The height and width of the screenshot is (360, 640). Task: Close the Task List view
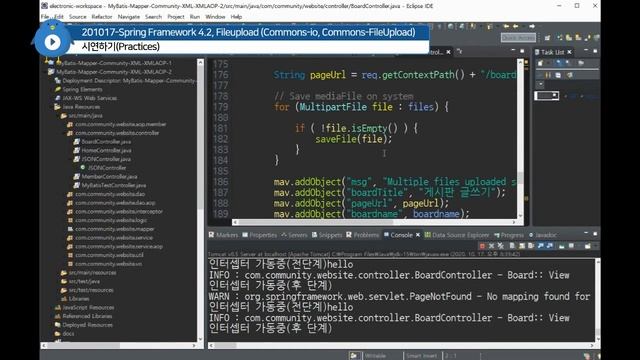pos(569,52)
